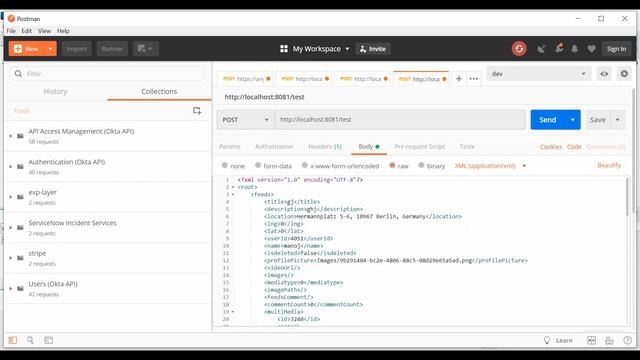This screenshot has width=640, height=360.
Task: Open the New button dropdown arrow
Action: click(50, 49)
